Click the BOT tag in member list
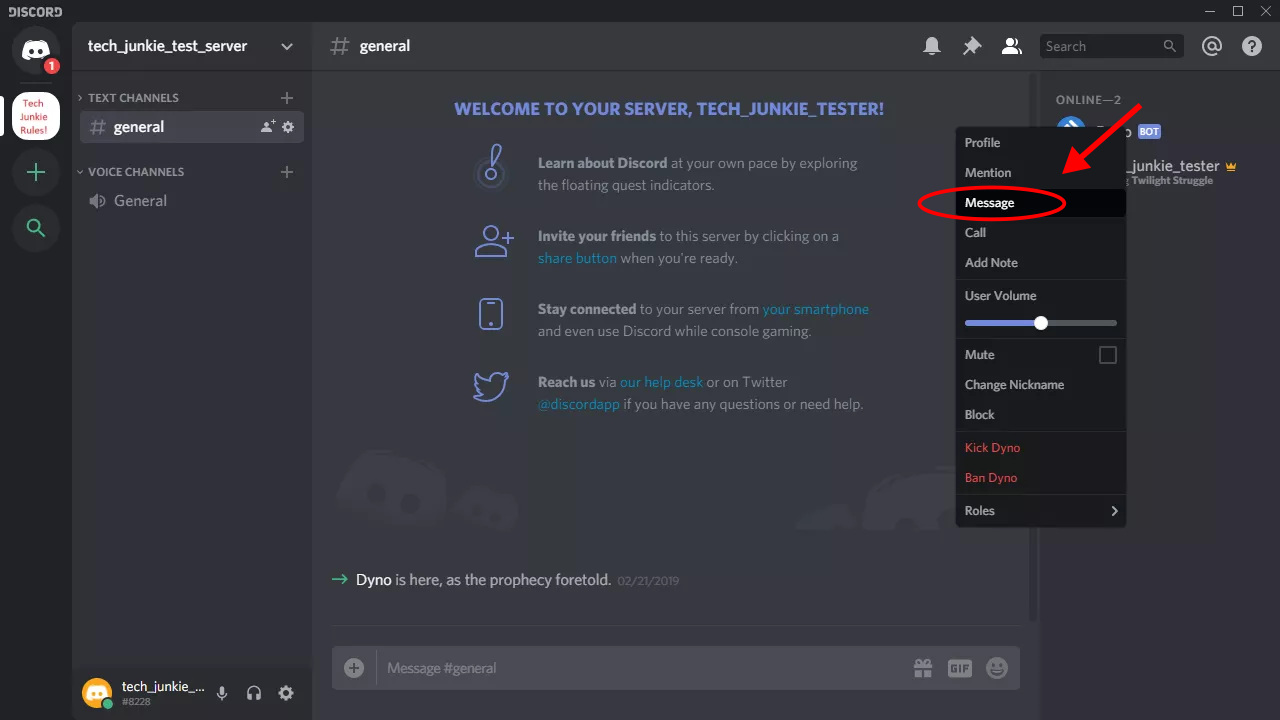1280x720 pixels. pyautogui.click(x=1149, y=132)
